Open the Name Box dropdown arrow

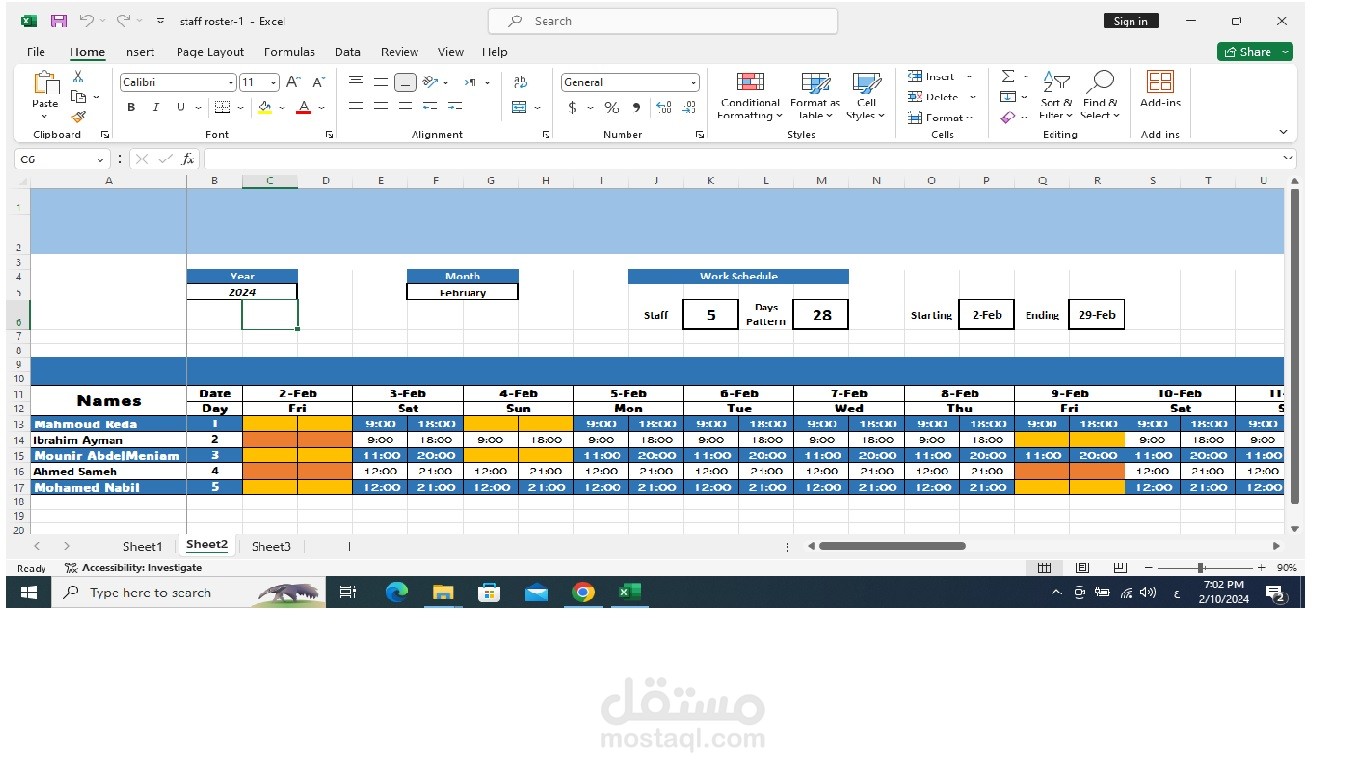[x=100, y=159]
